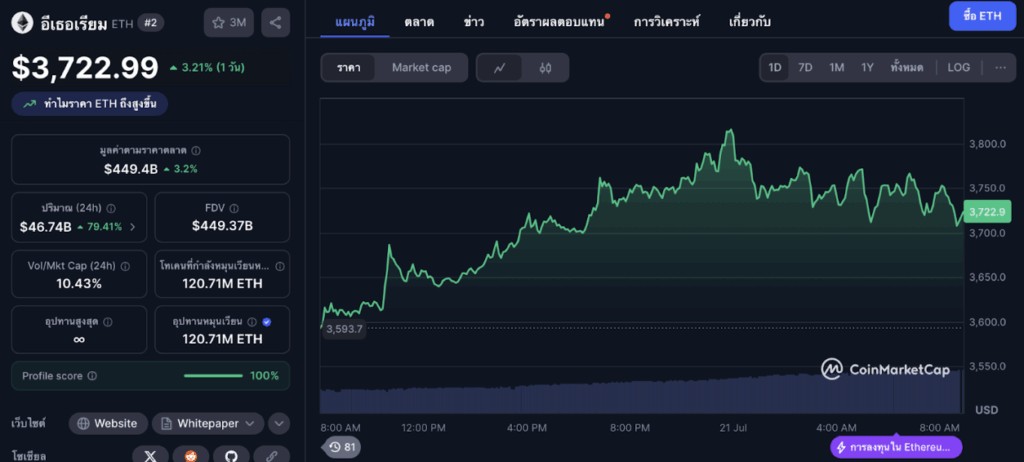This screenshot has height=462, width=1024.
Task: Click the trending arrow in ทำไมราคา ETH pill
Action: click(29, 103)
